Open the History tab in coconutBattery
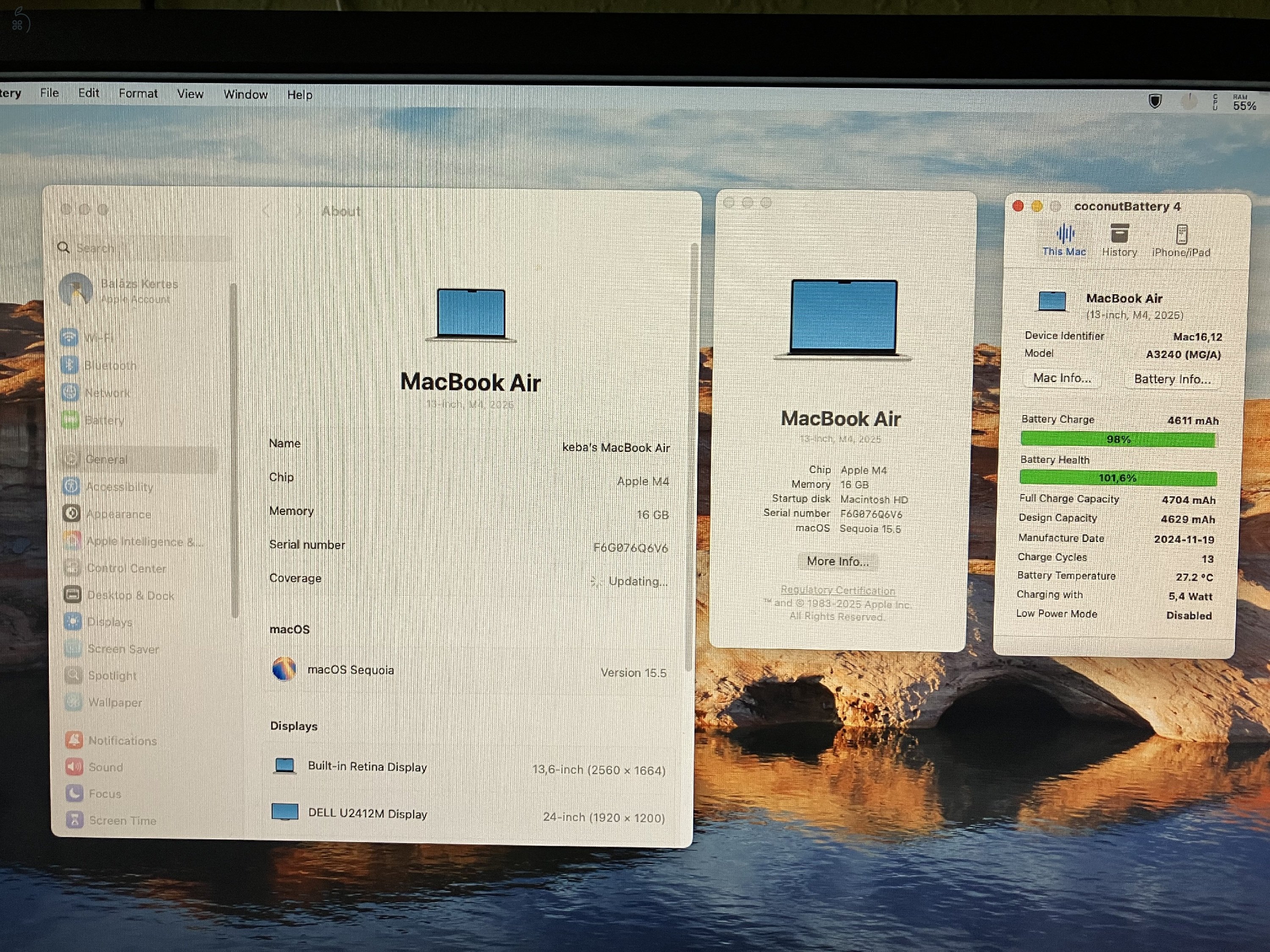 (1119, 240)
